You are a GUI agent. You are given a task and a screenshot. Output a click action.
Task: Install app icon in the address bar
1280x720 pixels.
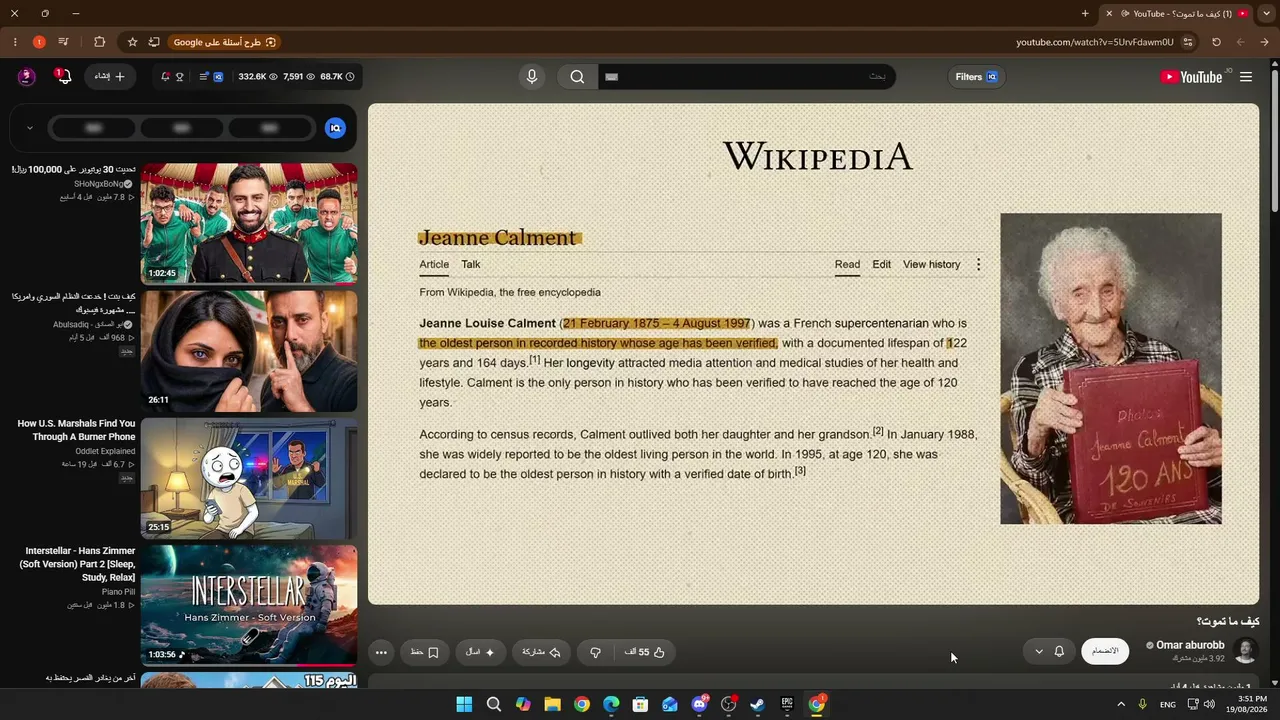coord(154,42)
